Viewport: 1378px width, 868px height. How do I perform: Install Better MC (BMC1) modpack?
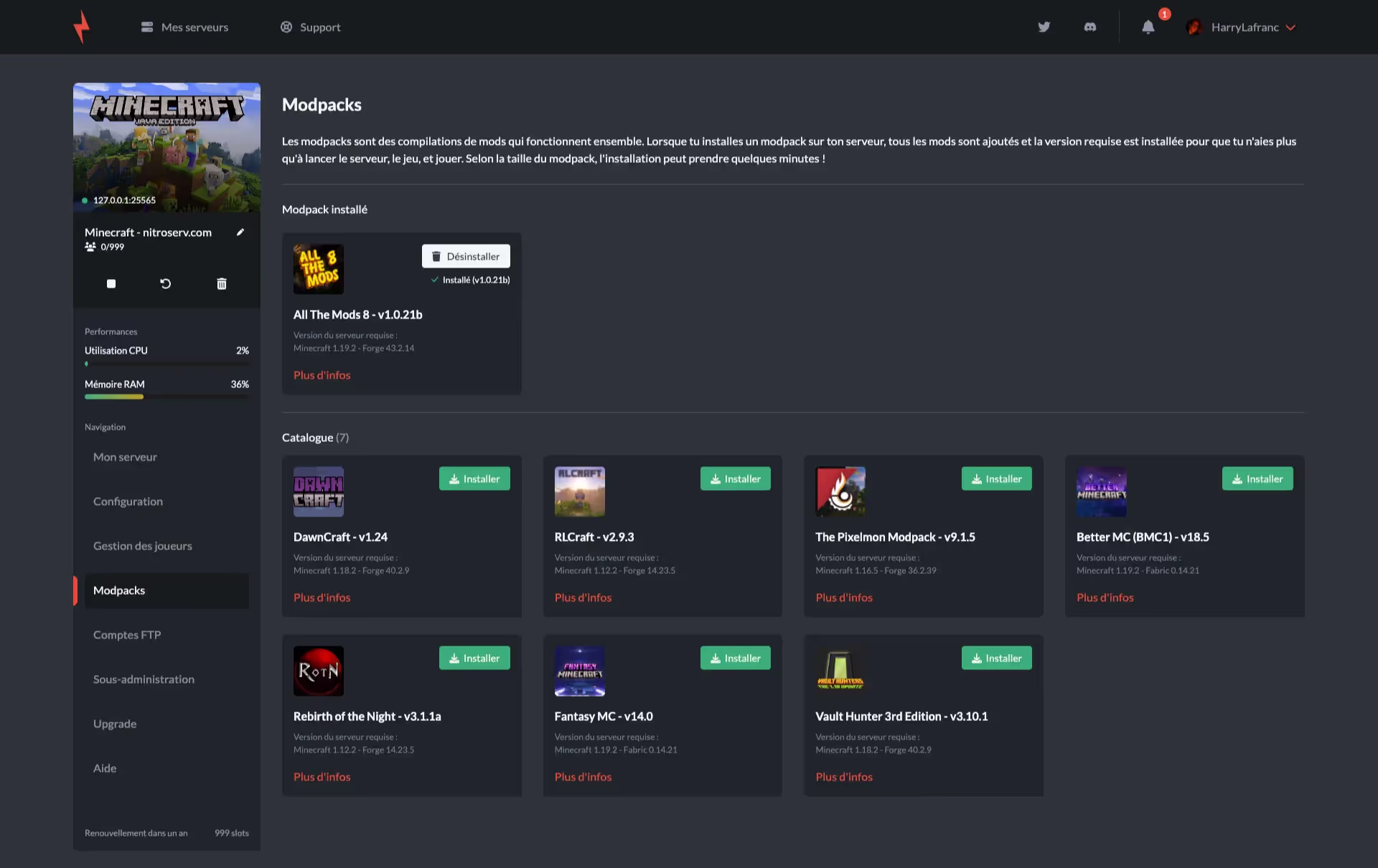point(1257,478)
